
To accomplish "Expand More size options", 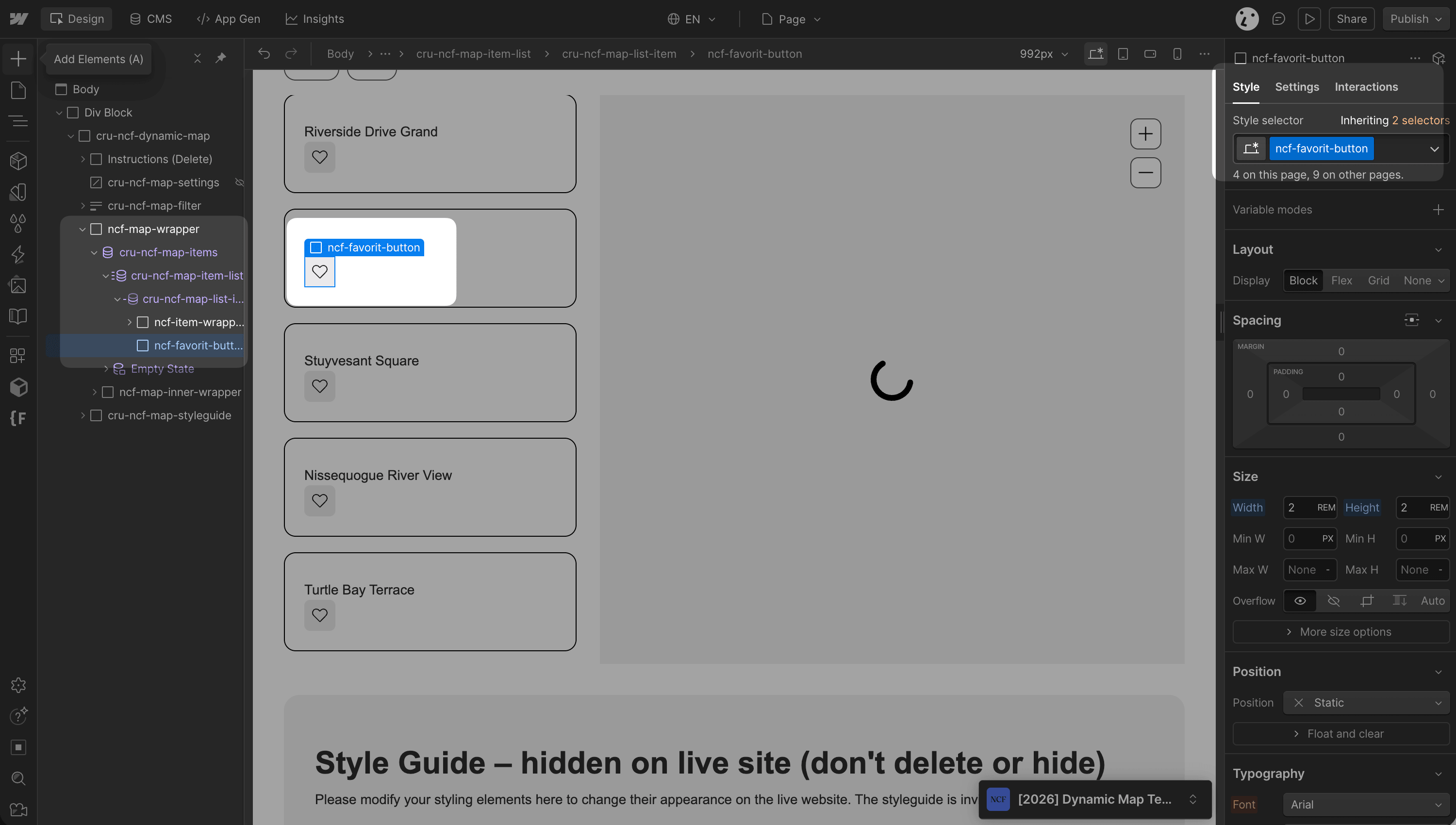I will click(1340, 632).
